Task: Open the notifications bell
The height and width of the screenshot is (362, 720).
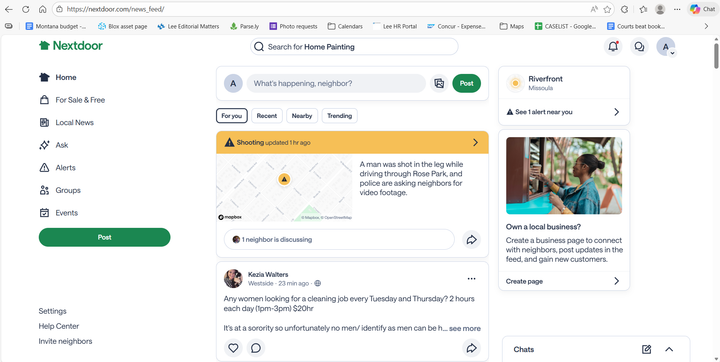Action: 613,46
